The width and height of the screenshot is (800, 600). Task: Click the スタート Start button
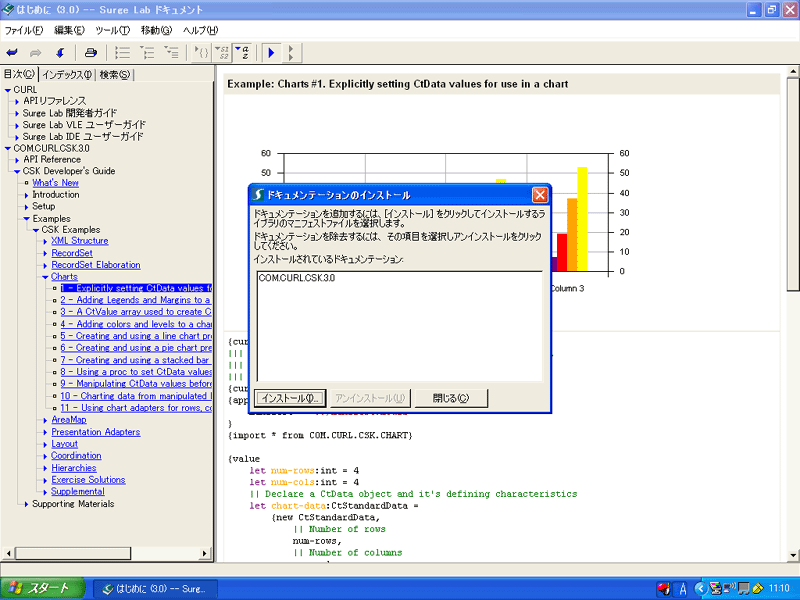click(42, 588)
